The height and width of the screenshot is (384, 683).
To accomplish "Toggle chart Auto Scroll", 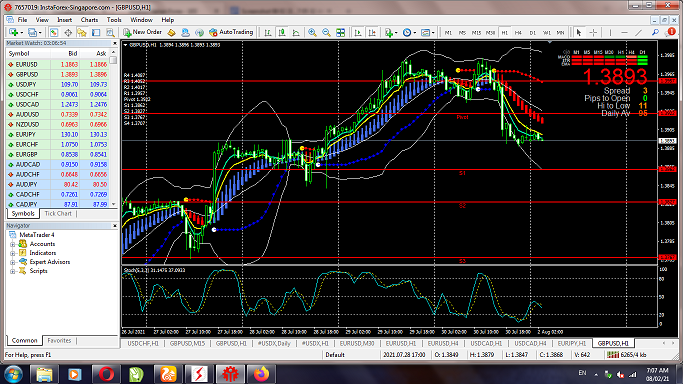I will pos(358,32).
